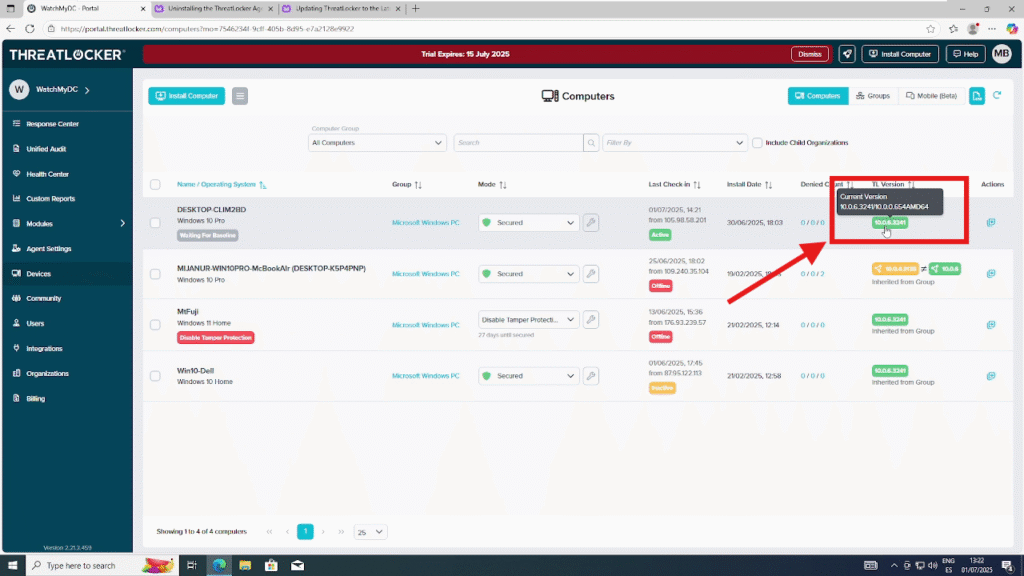
Task: Click the export icon beside Mobile tab
Action: point(977,96)
